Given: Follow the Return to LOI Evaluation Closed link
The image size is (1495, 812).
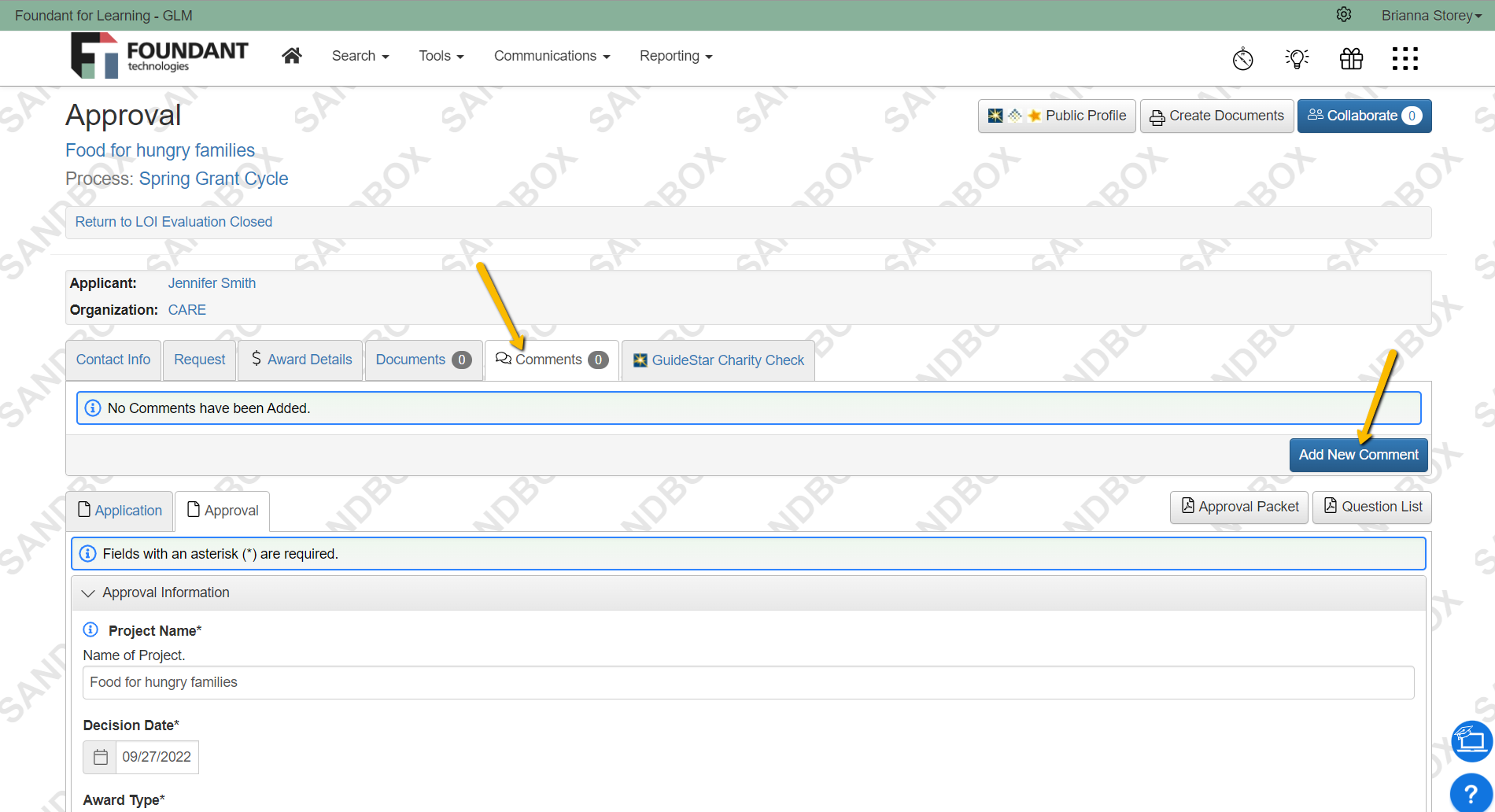Looking at the screenshot, I should tap(174, 222).
